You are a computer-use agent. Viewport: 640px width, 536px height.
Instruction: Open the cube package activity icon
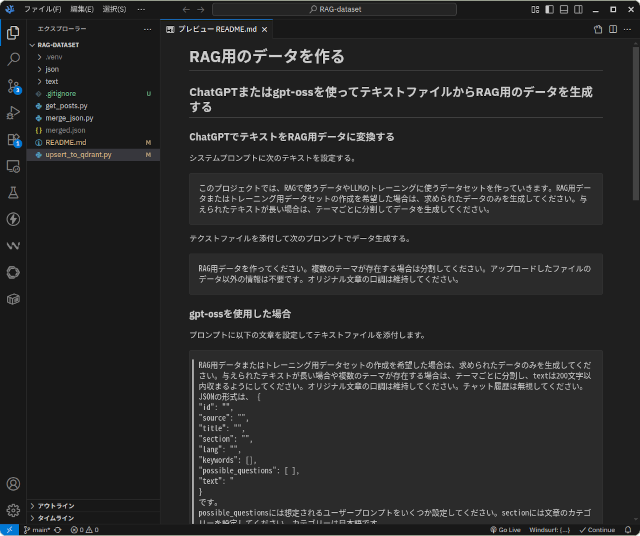point(13,299)
